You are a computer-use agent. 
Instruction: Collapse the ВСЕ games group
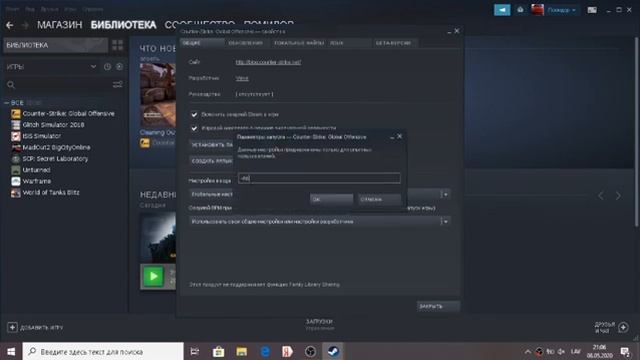[x=7, y=103]
